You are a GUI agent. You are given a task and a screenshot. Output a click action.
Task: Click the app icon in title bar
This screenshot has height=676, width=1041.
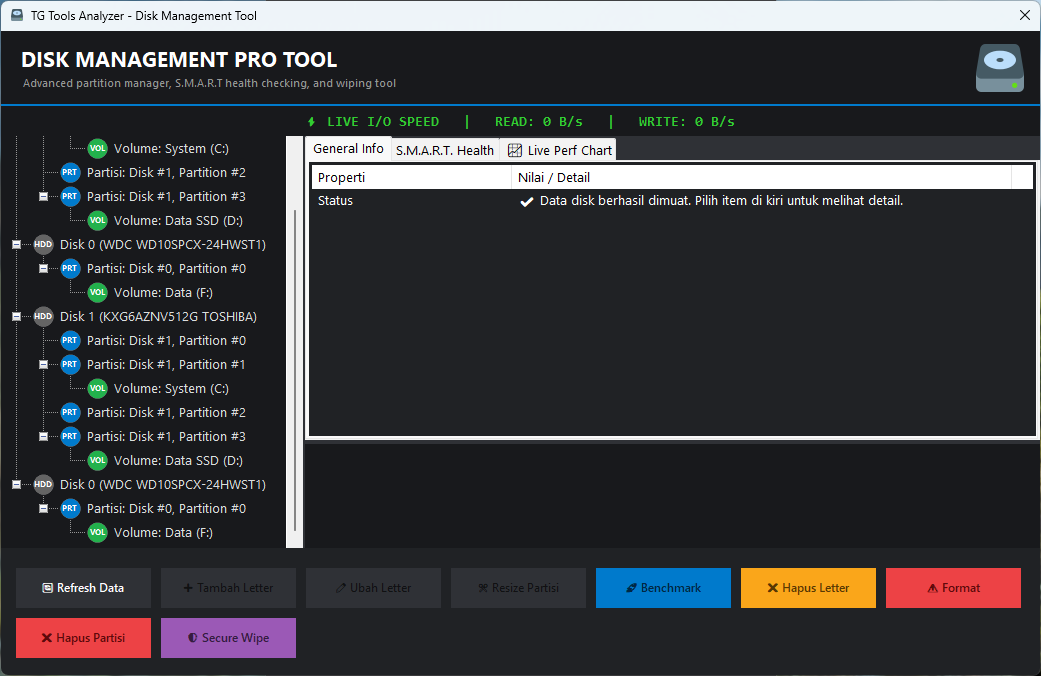(17, 15)
